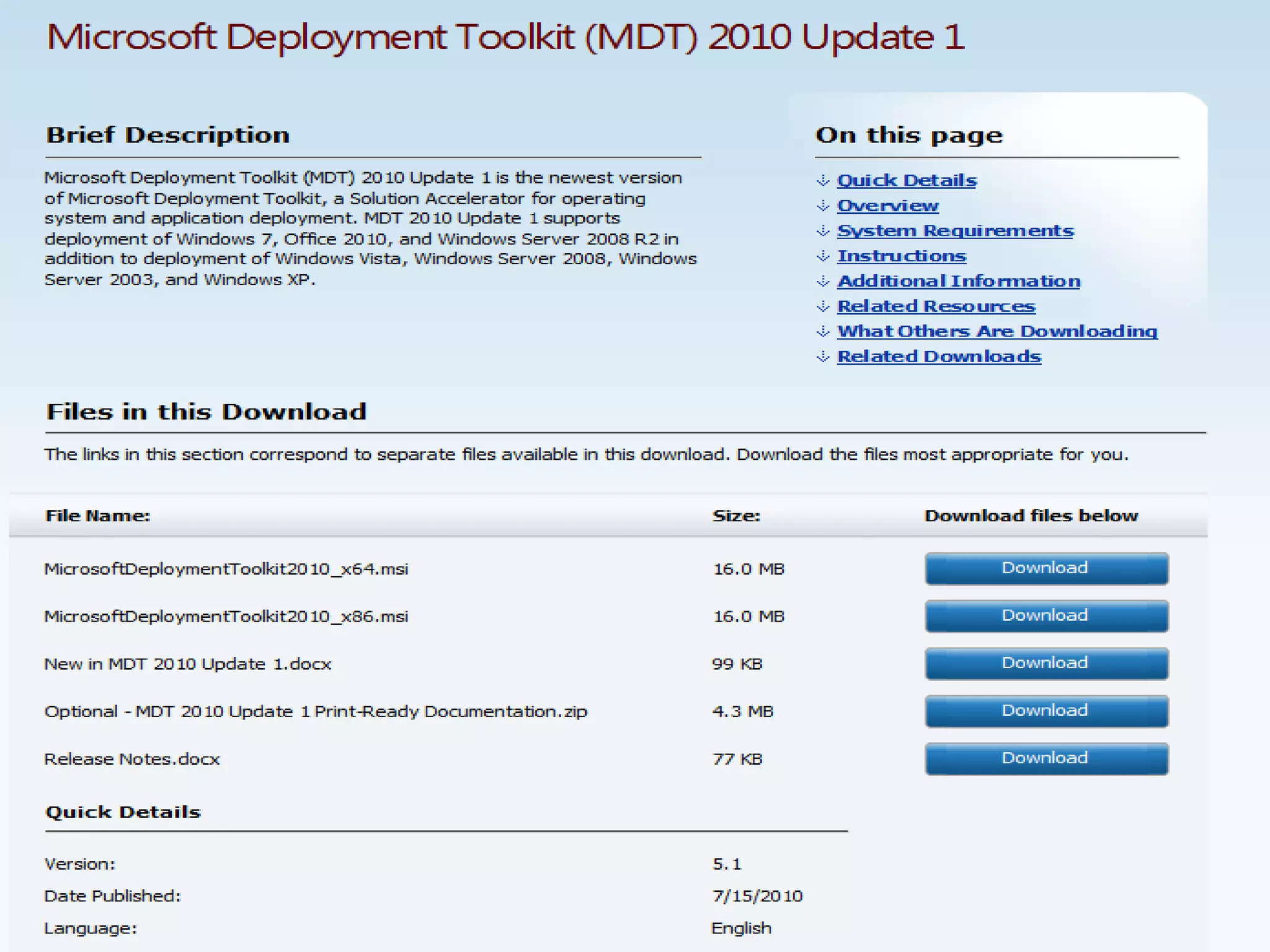Screen dimensions: 1270x952
Task: Click the file name MicrosoftDeploymentToolkit2010_x86.msi
Action: pyautogui.click(x=226, y=617)
